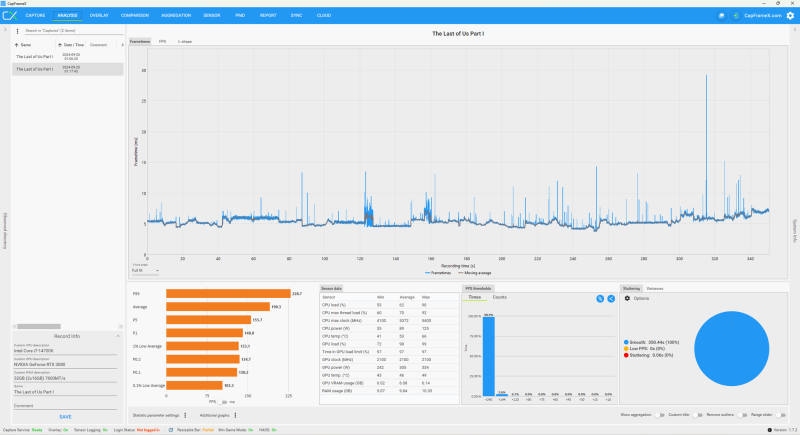This screenshot has height=435, width=800.
Task: Switch to the L-shape graph tab
Action: (x=185, y=41)
